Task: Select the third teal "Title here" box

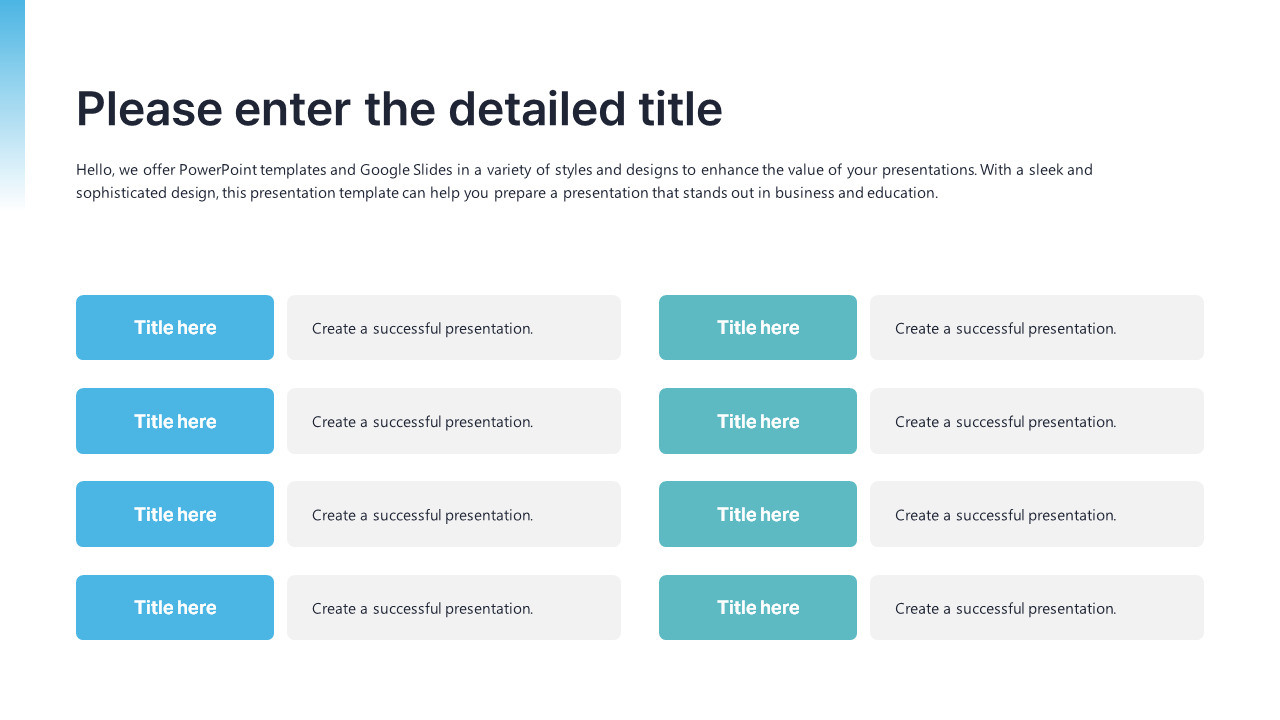Action: point(758,514)
